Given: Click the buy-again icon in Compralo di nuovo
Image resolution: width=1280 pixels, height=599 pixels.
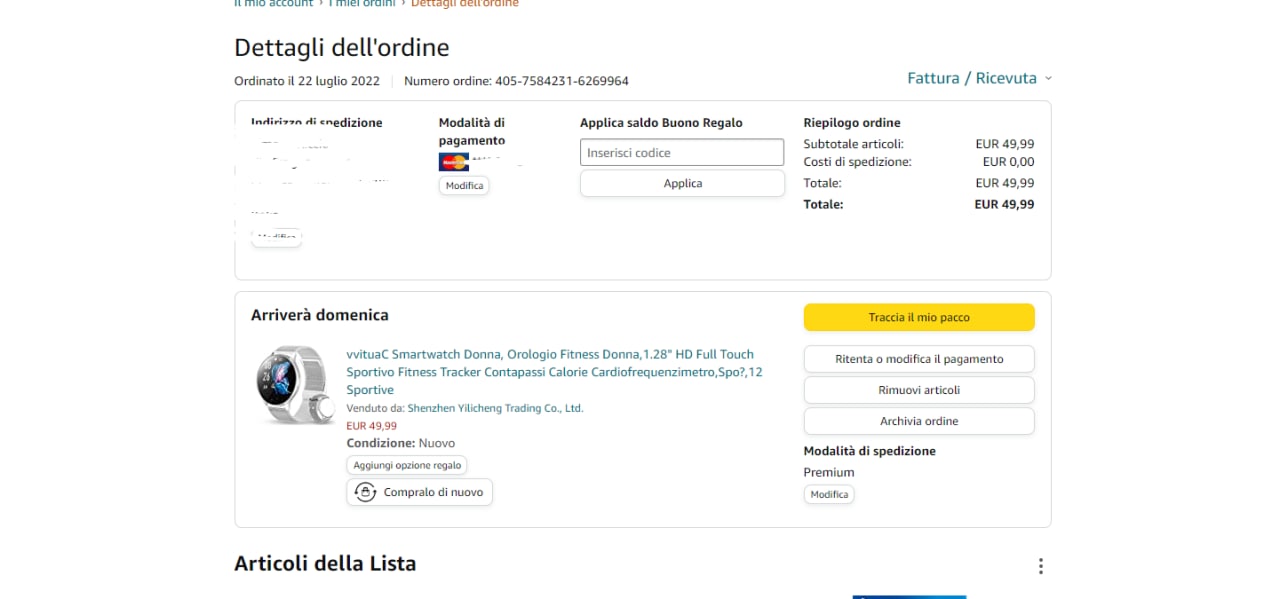Looking at the screenshot, I should [x=365, y=492].
